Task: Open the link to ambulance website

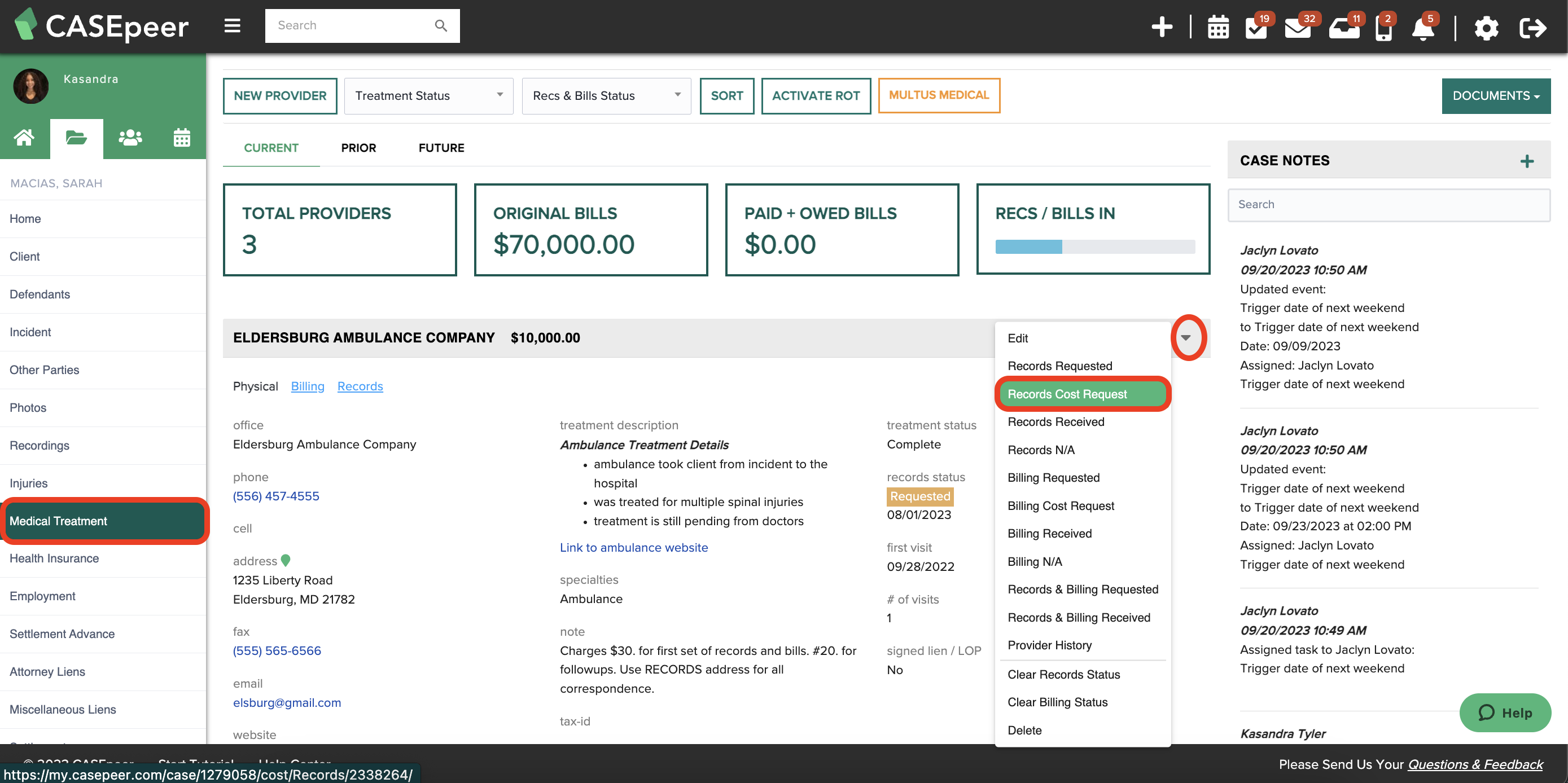Action: pyautogui.click(x=633, y=548)
